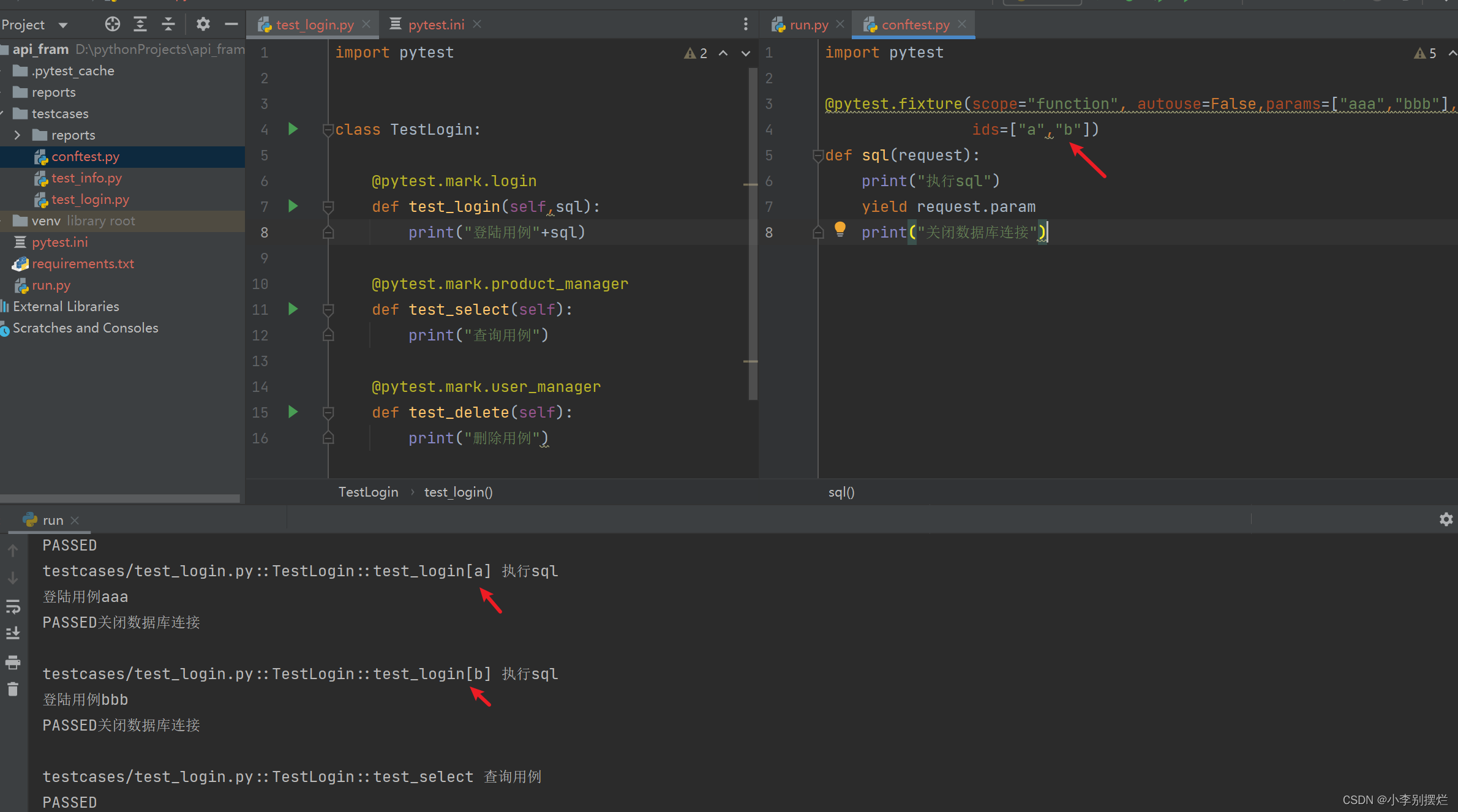Click the print icon in run console

pyautogui.click(x=13, y=663)
